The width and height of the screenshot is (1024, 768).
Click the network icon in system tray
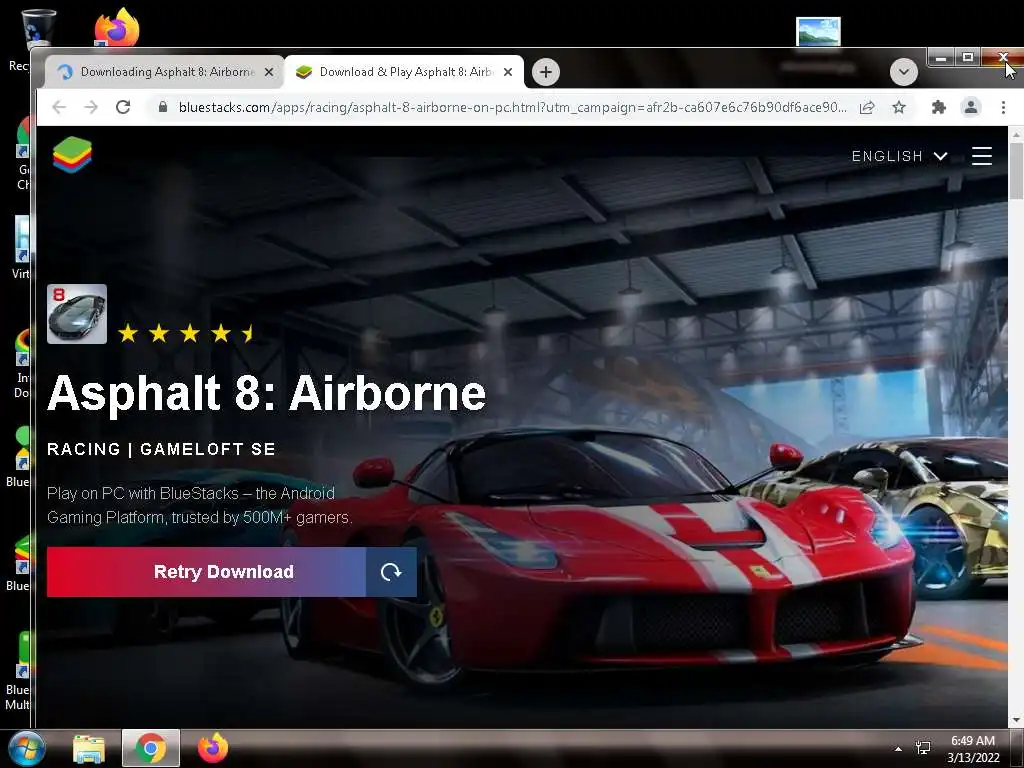[923, 748]
